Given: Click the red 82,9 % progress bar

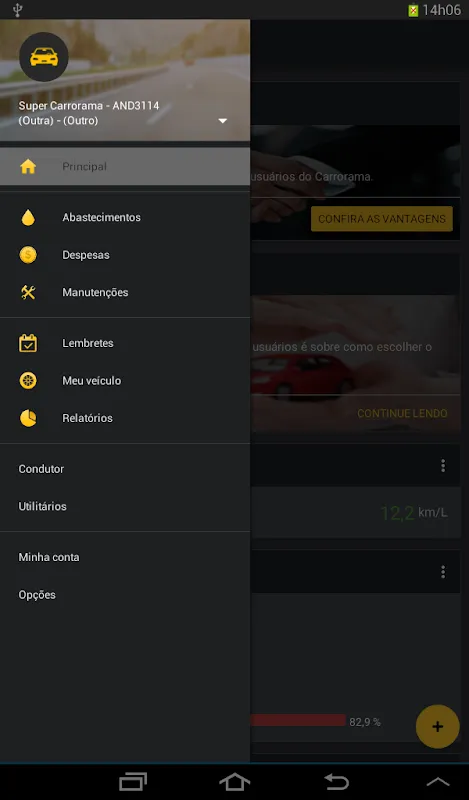Looking at the screenshot, I should point(298,720).
